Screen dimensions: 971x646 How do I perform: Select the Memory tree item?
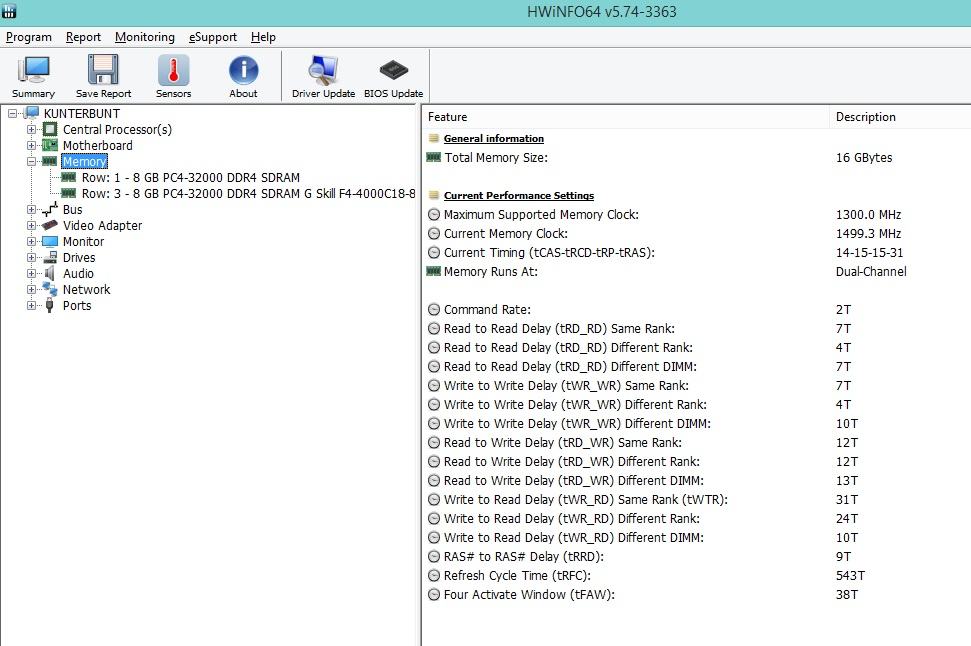click(84, 162)
